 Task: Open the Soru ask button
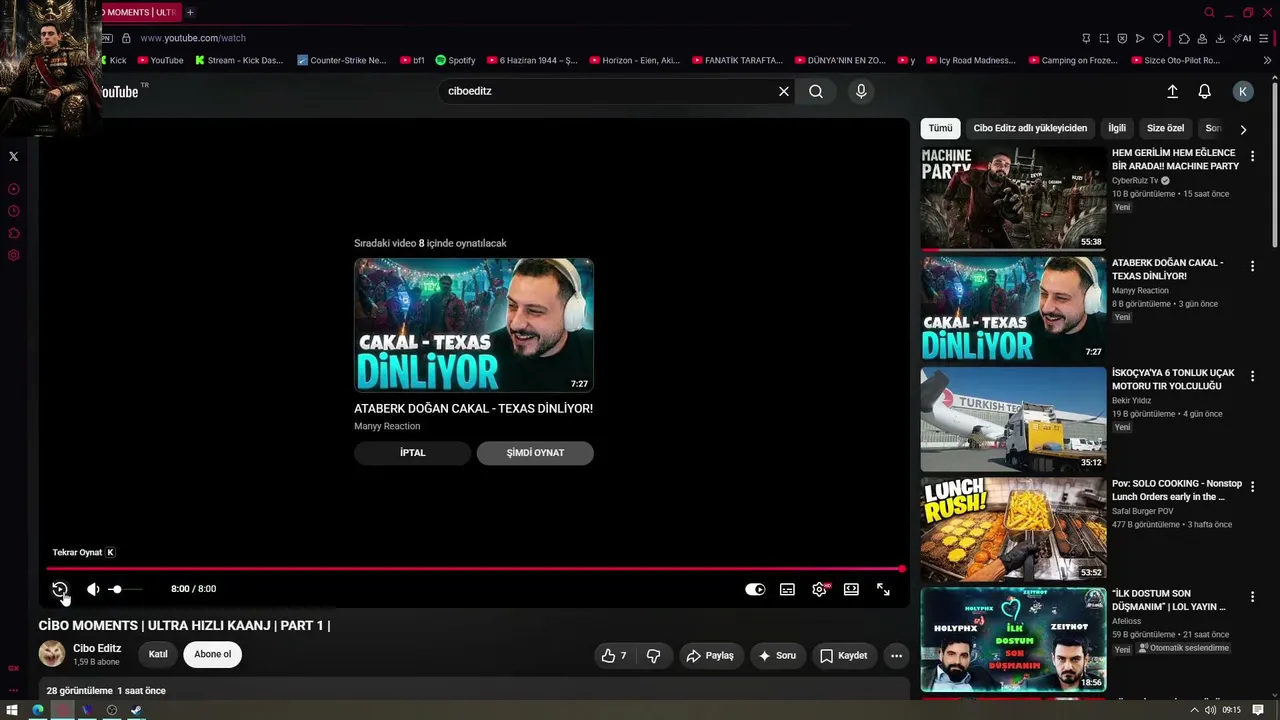(778, 656)
